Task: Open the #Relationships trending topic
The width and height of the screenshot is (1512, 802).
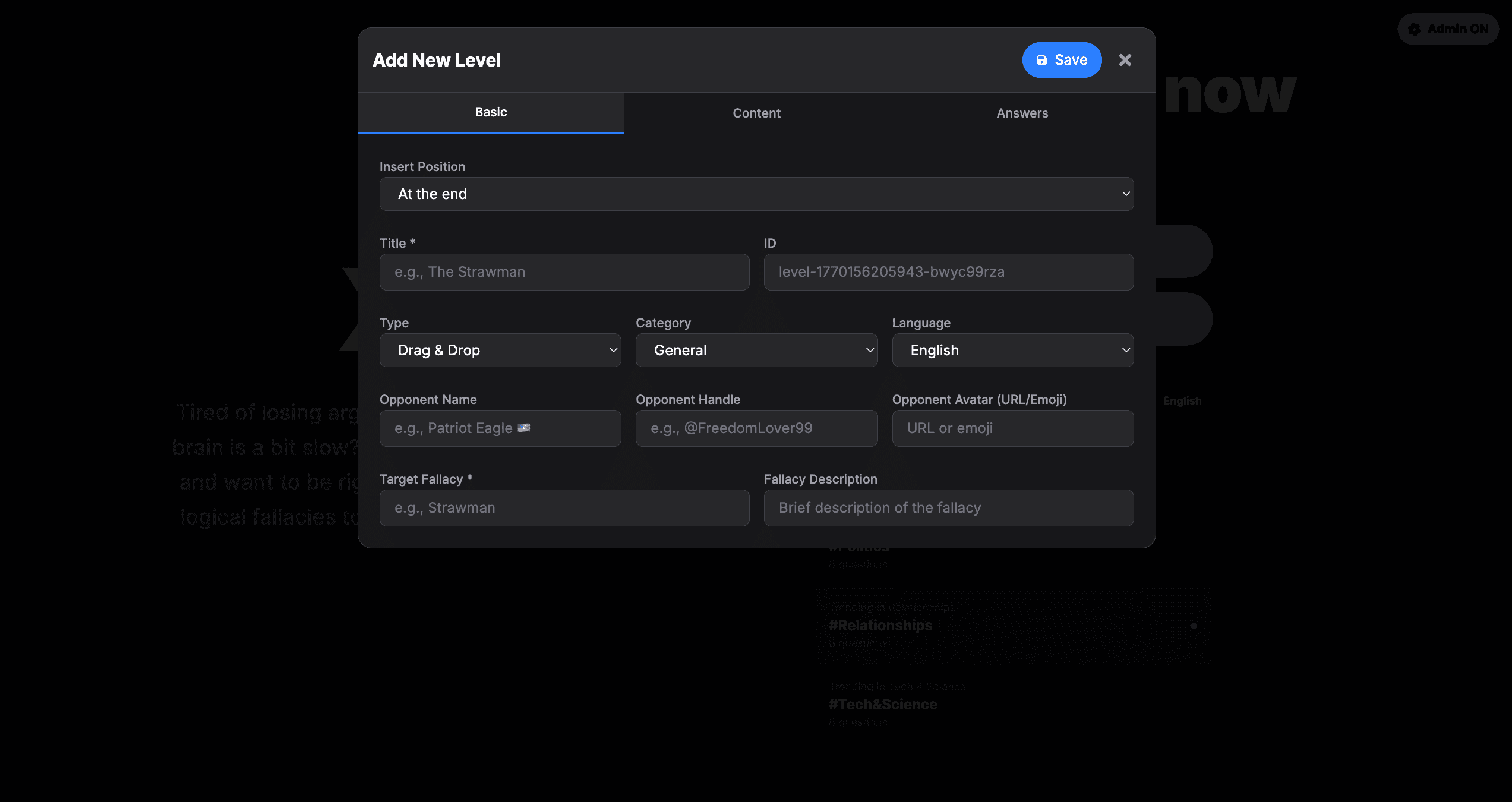Action: pos(880,626)
